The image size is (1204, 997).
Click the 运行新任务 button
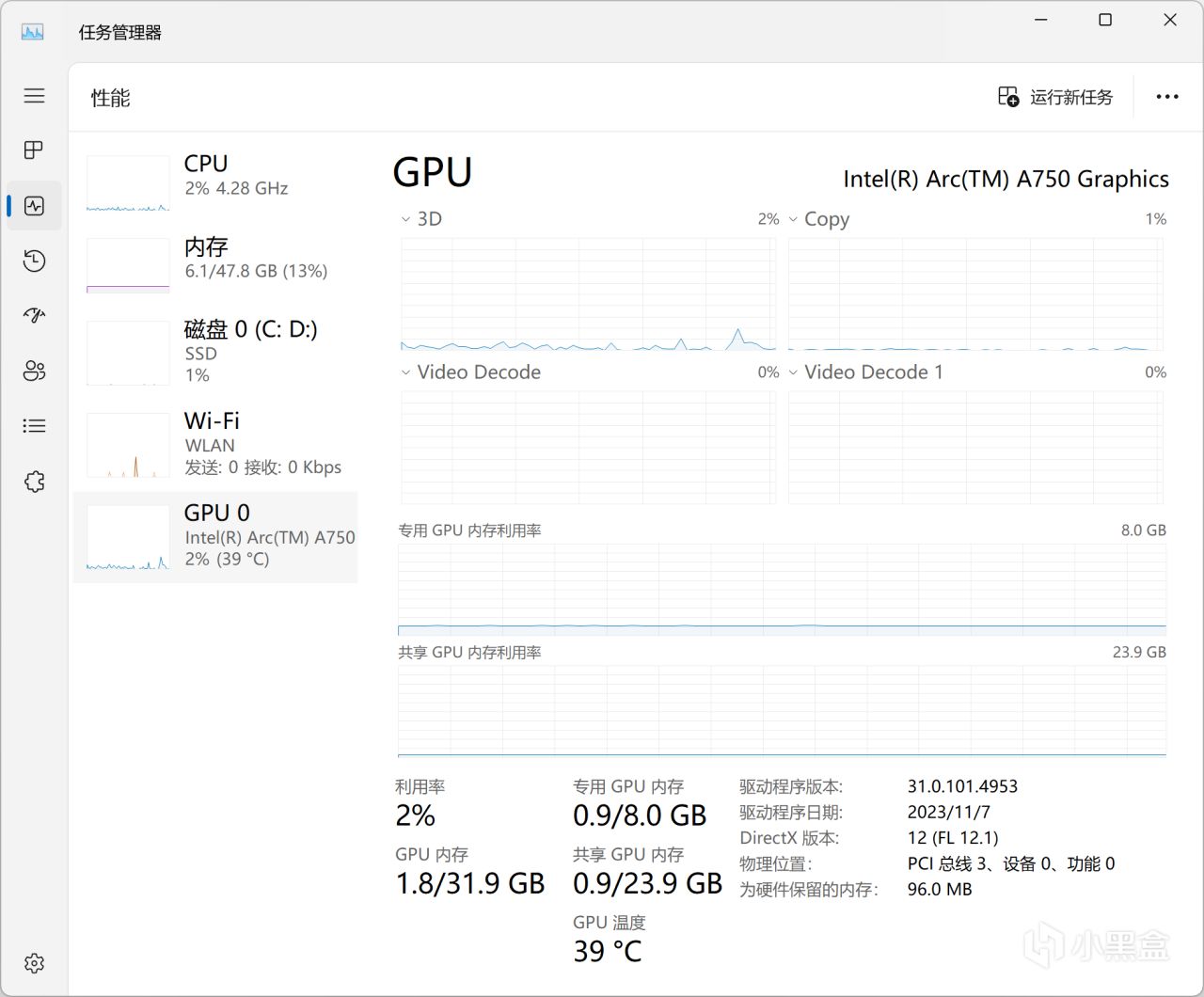[1055, 97]
